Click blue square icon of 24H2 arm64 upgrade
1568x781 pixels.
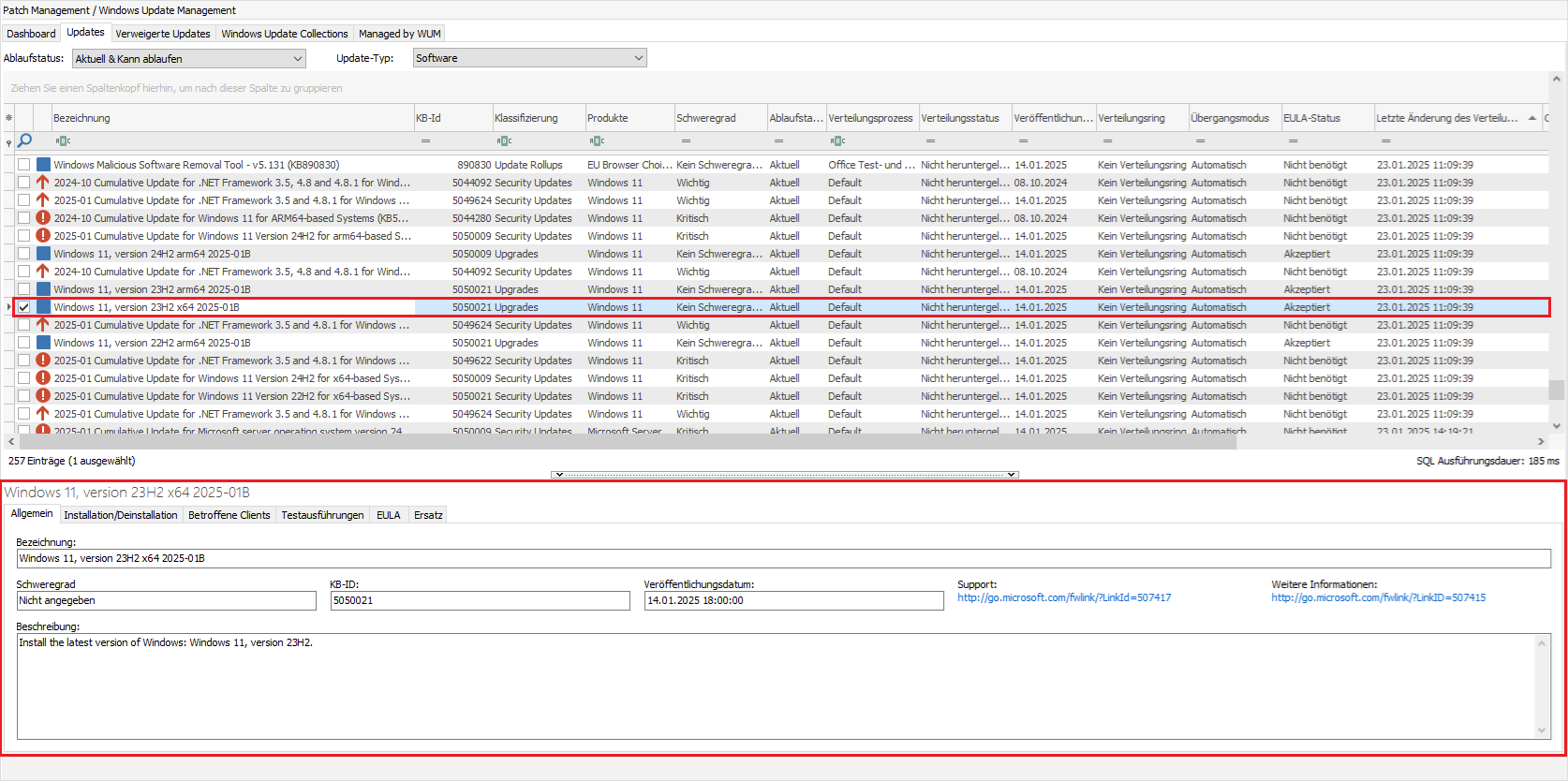(x=43, y=254)
